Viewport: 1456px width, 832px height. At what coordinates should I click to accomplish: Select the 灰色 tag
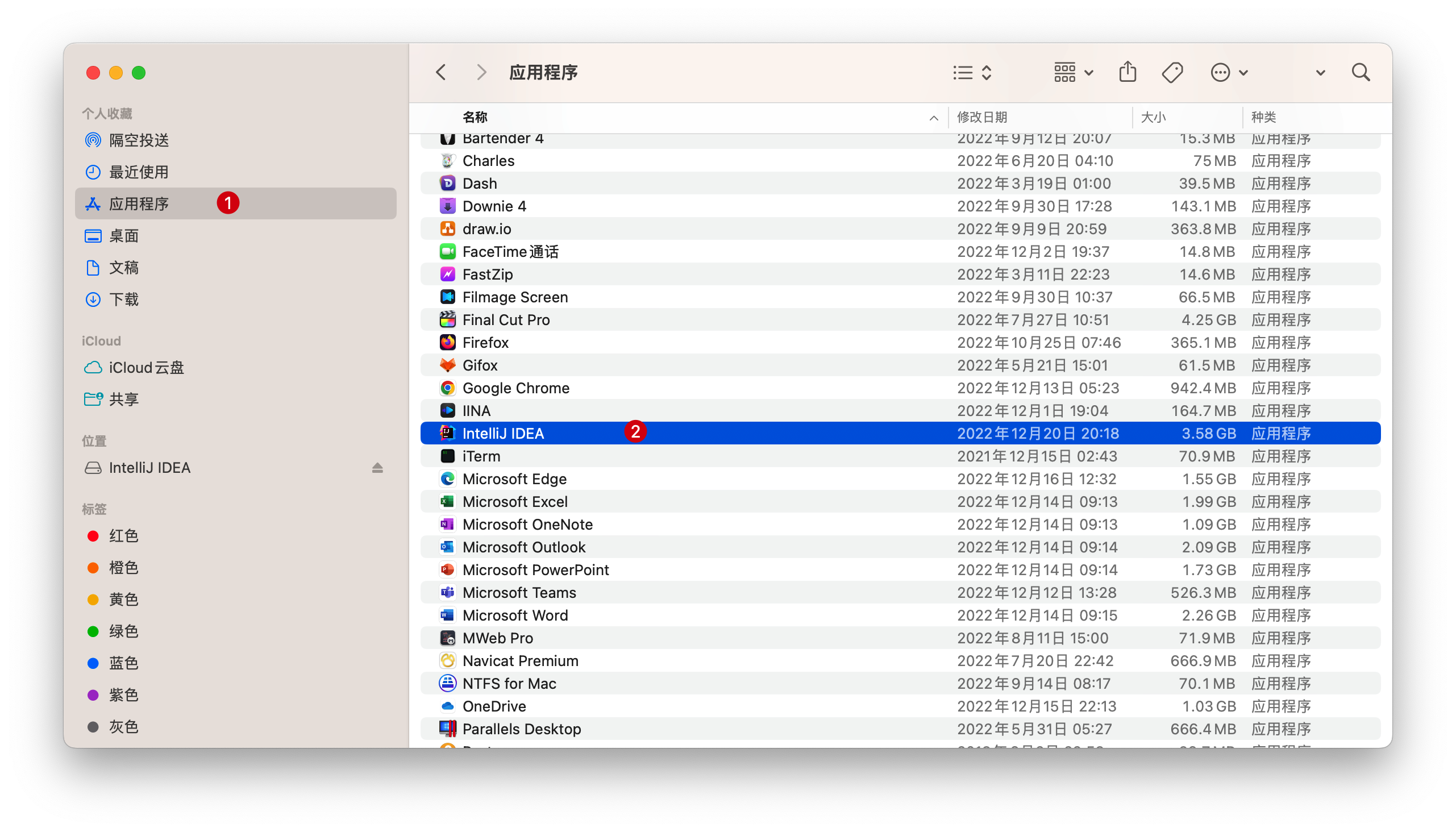click(x=235, y=727)
